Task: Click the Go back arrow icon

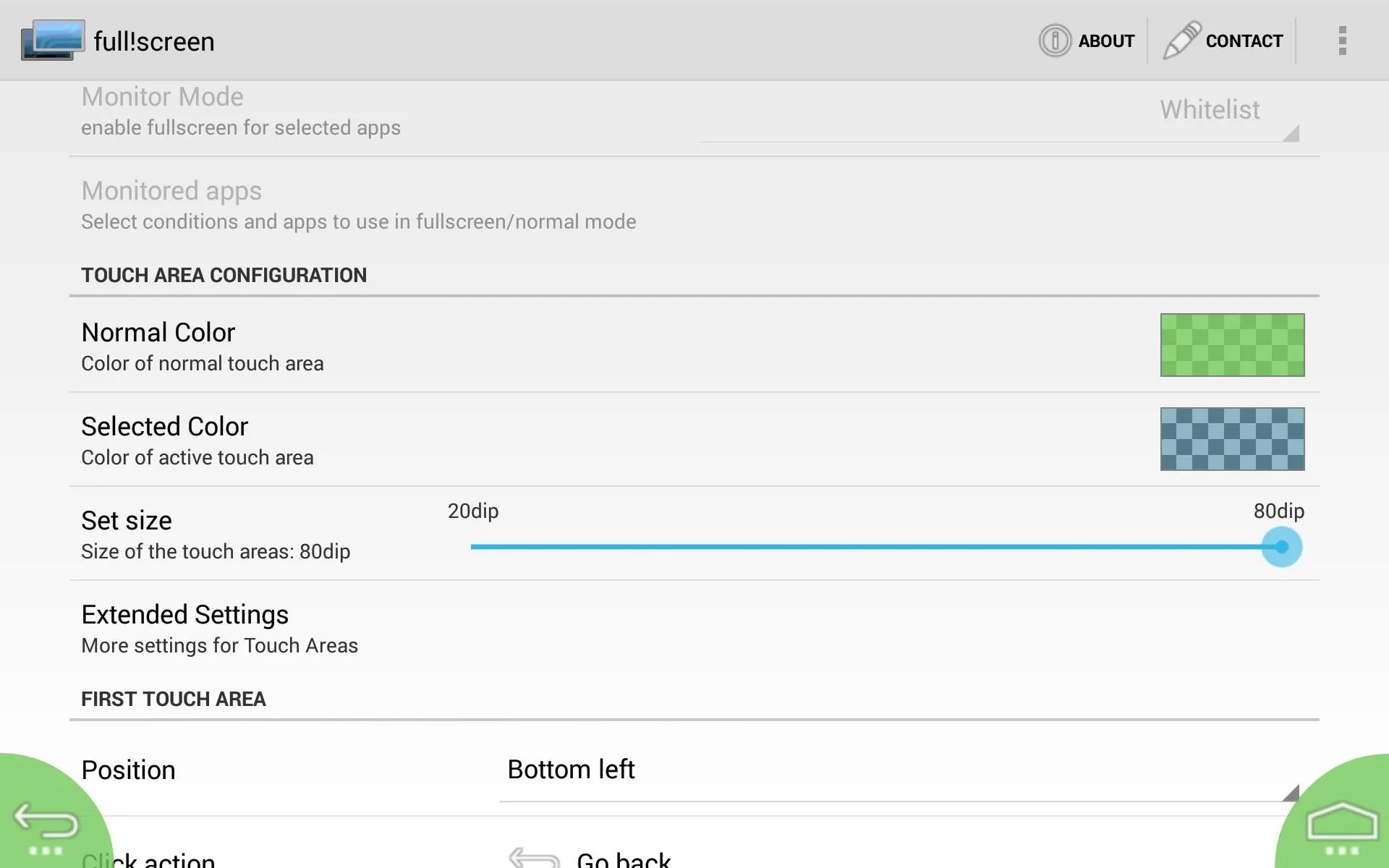Action: click(534, 858)
